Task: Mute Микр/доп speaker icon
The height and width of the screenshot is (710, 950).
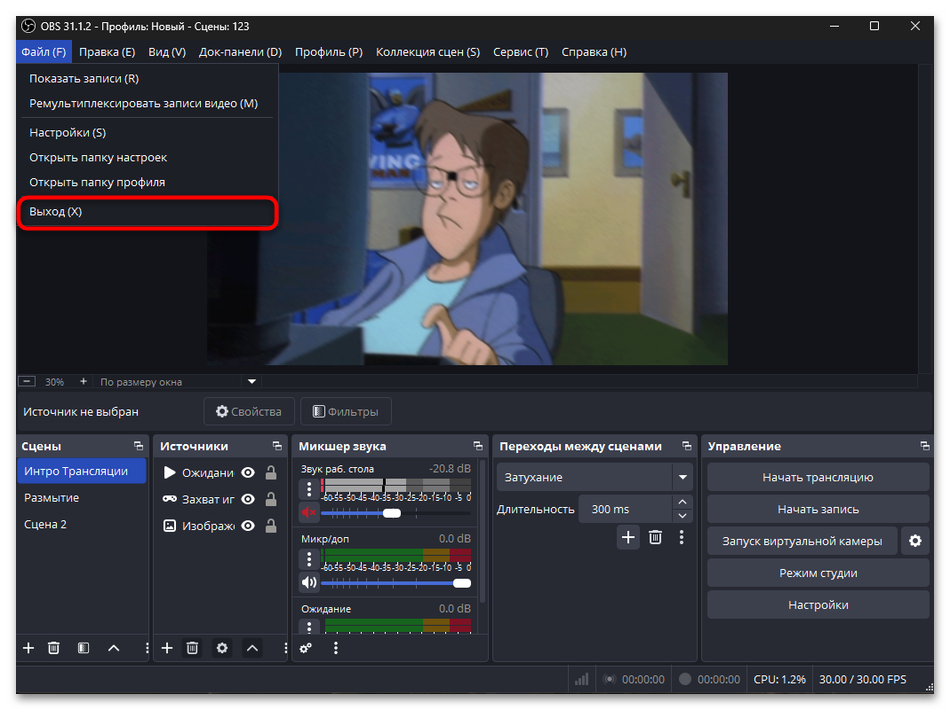Action: (x=309, y=583)
